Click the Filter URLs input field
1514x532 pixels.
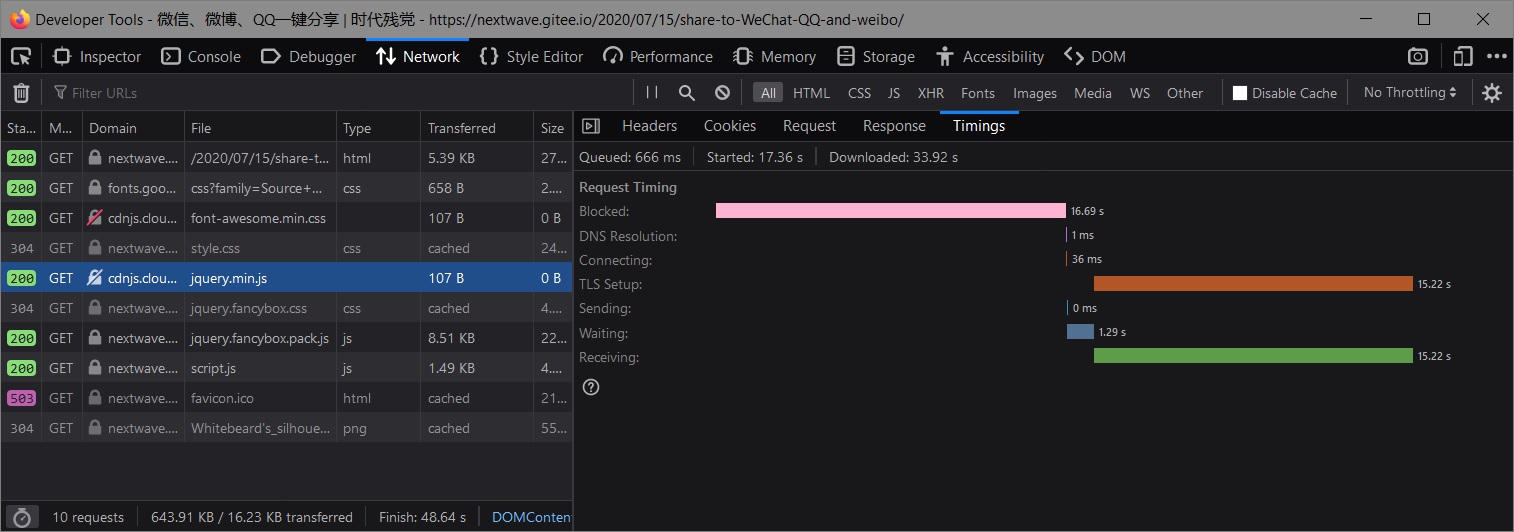click(340, 93)
